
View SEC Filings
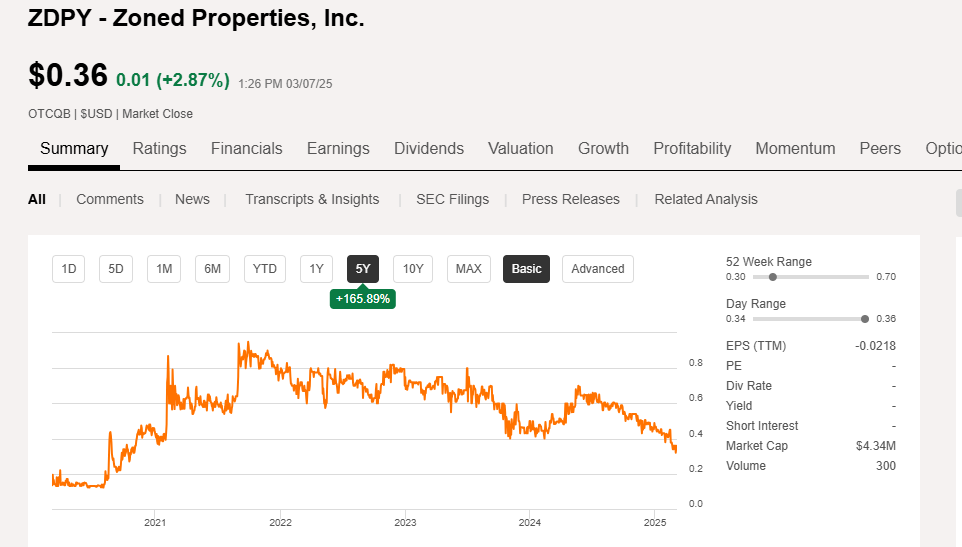(453, 199)
